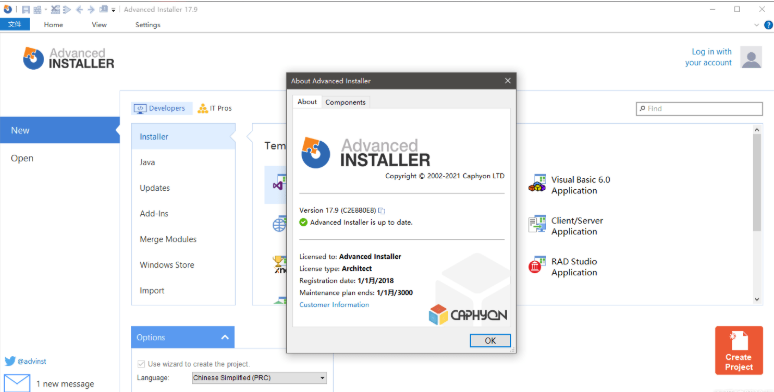Viewport: 774px width, 392px height.
Task: Collapse the ribbon using the chevron beside Help
Action: pos(757,25)
